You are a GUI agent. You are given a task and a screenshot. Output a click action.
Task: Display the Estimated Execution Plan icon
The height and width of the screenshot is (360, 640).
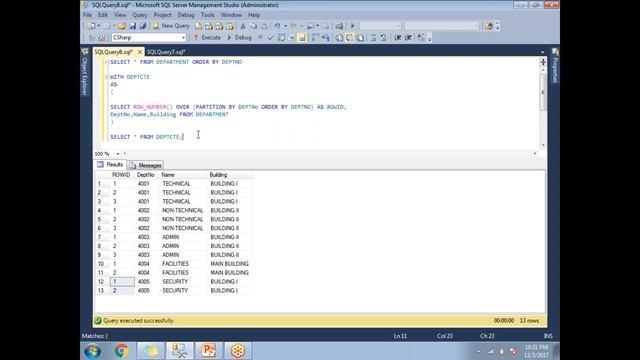[x=281, y=38]
